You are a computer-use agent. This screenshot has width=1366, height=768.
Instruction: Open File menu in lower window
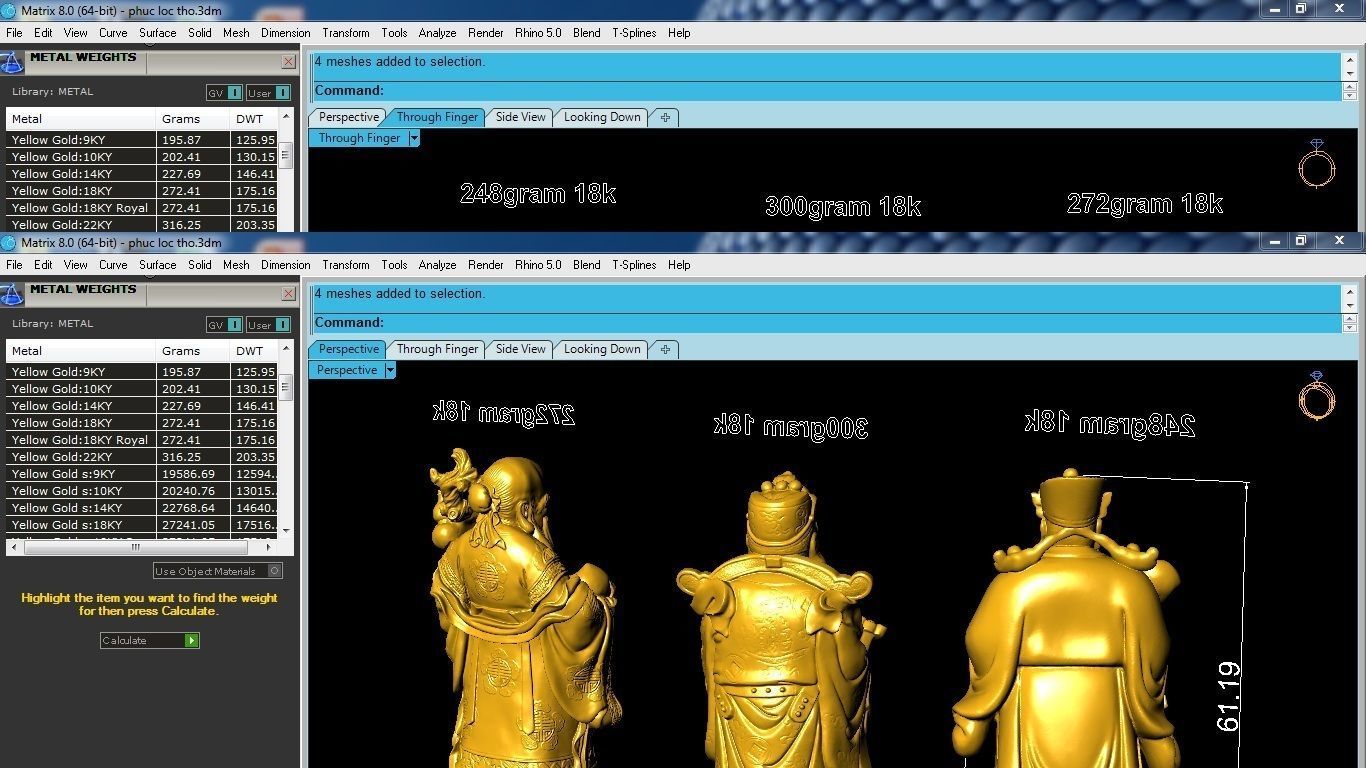(x=14, y=265)
